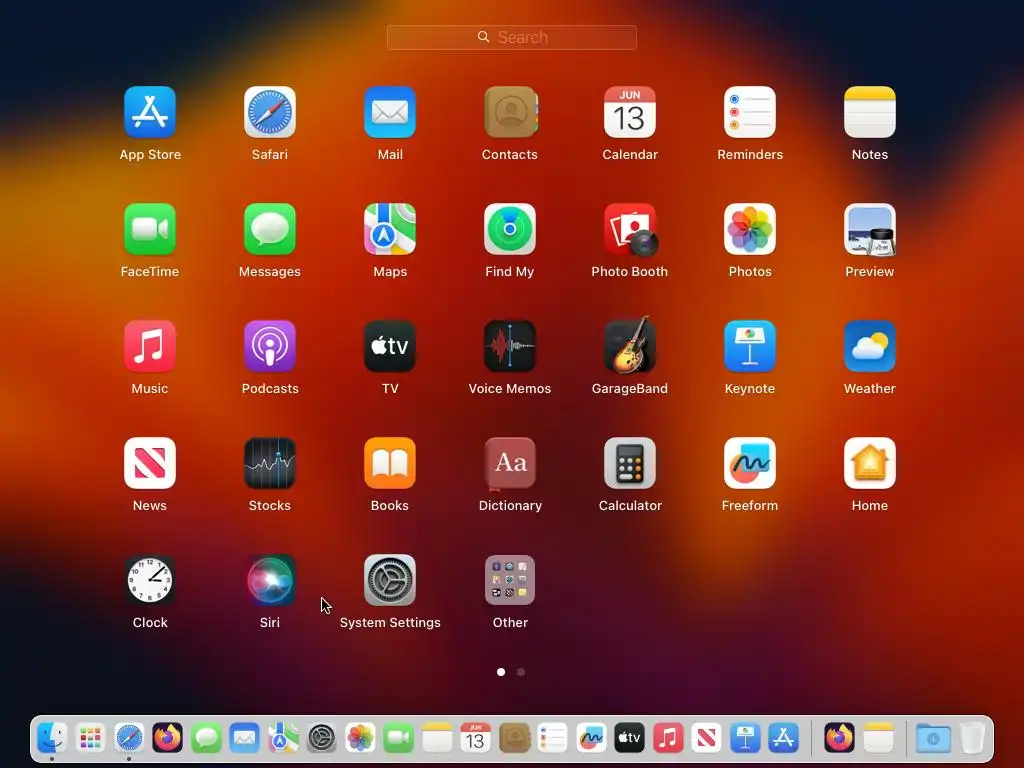Open the Trash in the Dock
This screenshot has height=768, width=1024.
coord(972,739)
